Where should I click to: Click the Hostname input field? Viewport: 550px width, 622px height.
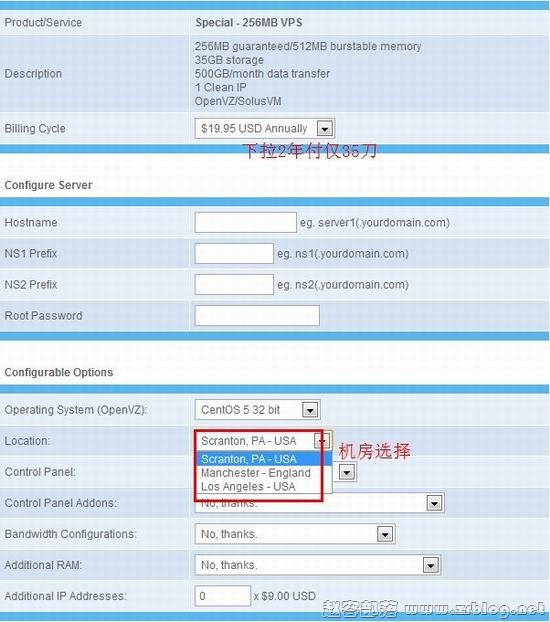(245, 222)
